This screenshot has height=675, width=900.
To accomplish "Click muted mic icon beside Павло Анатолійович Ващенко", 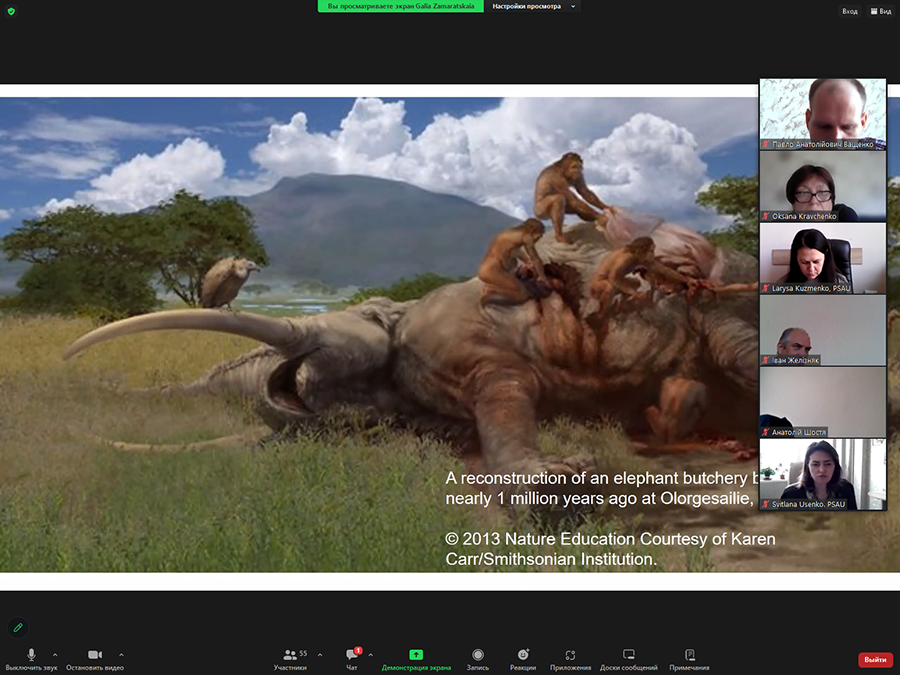I will point(766,145).
